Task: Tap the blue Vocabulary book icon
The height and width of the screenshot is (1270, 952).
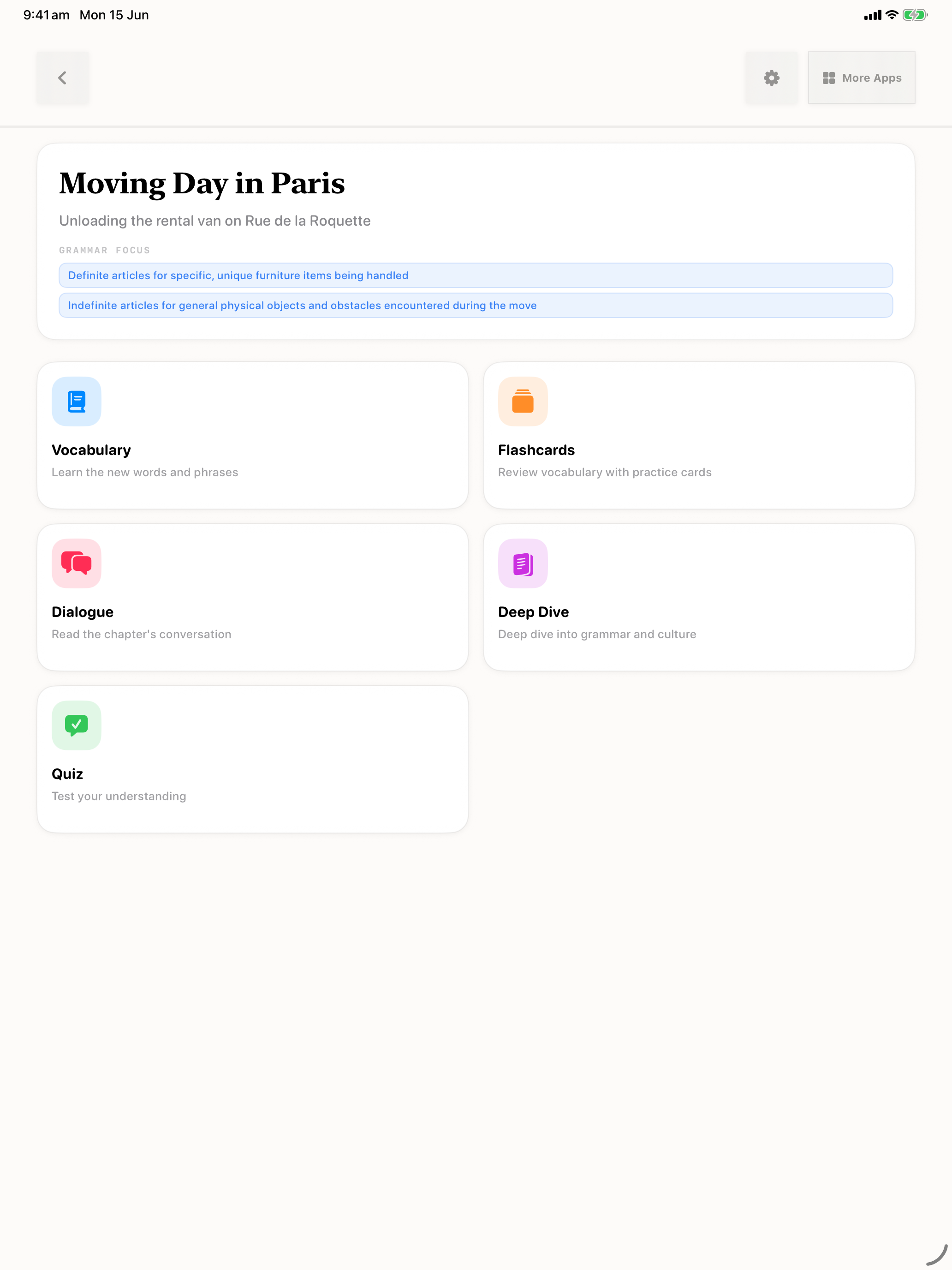Action: click(x=76, y=401)
